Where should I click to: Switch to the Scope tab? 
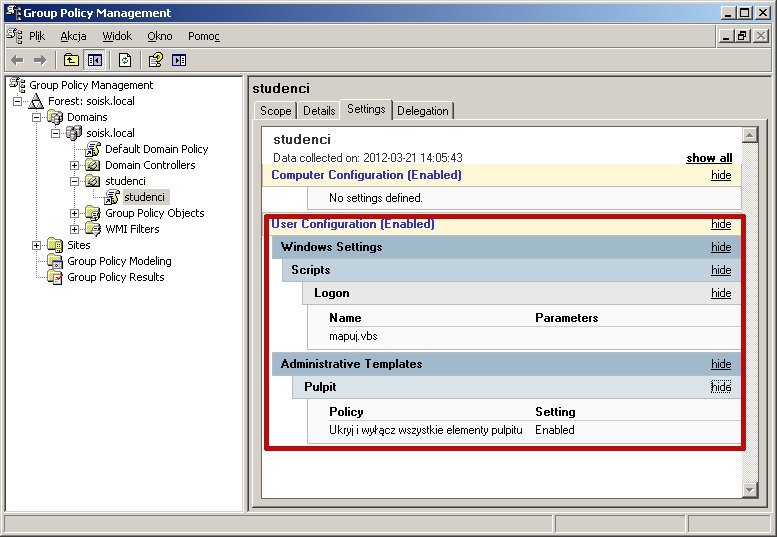coord(276,110)
